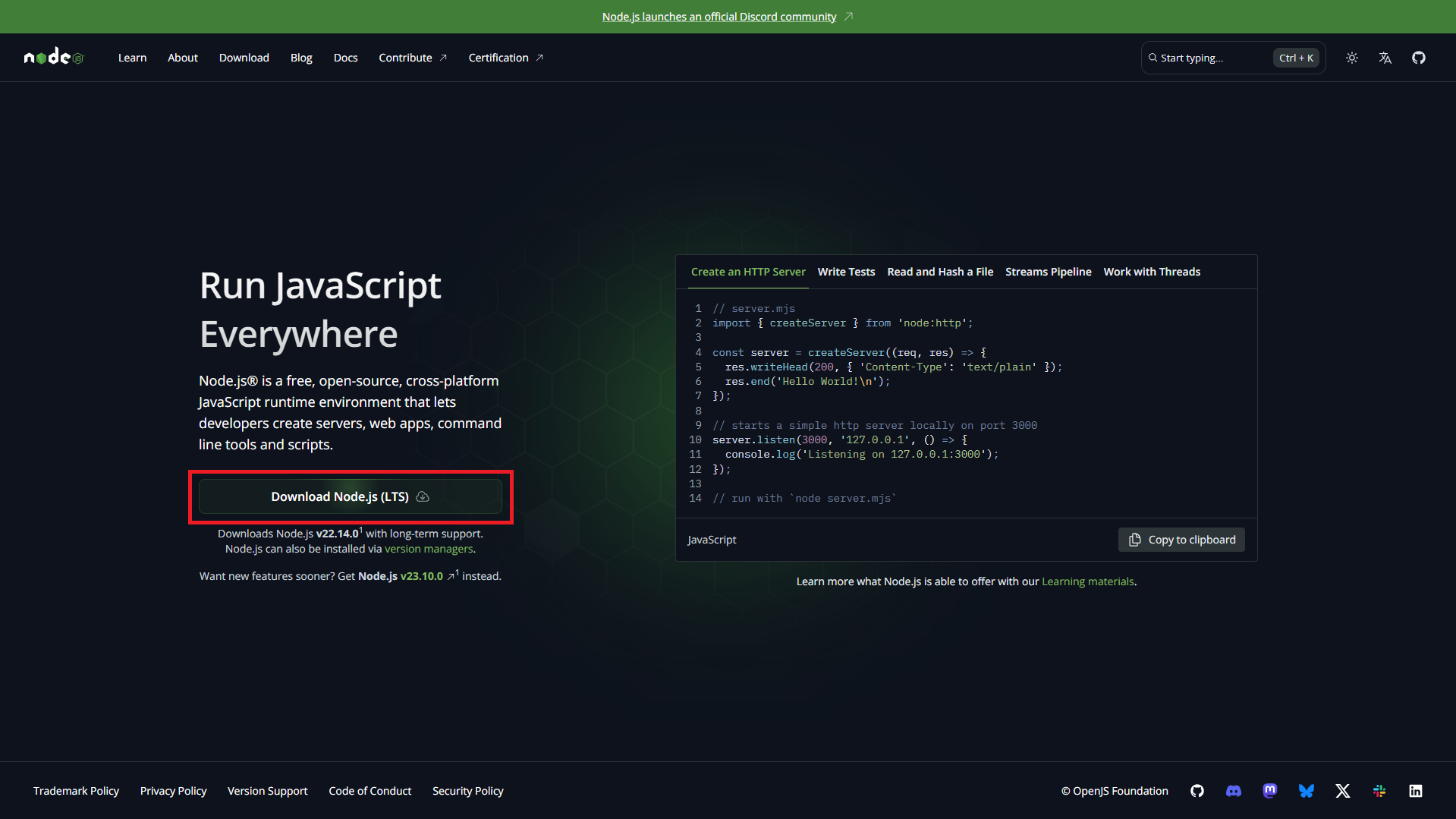This screenshot has height=819, width=1456.
Task: Open the Discord icon in the footer
Action: coord(1234,791)
